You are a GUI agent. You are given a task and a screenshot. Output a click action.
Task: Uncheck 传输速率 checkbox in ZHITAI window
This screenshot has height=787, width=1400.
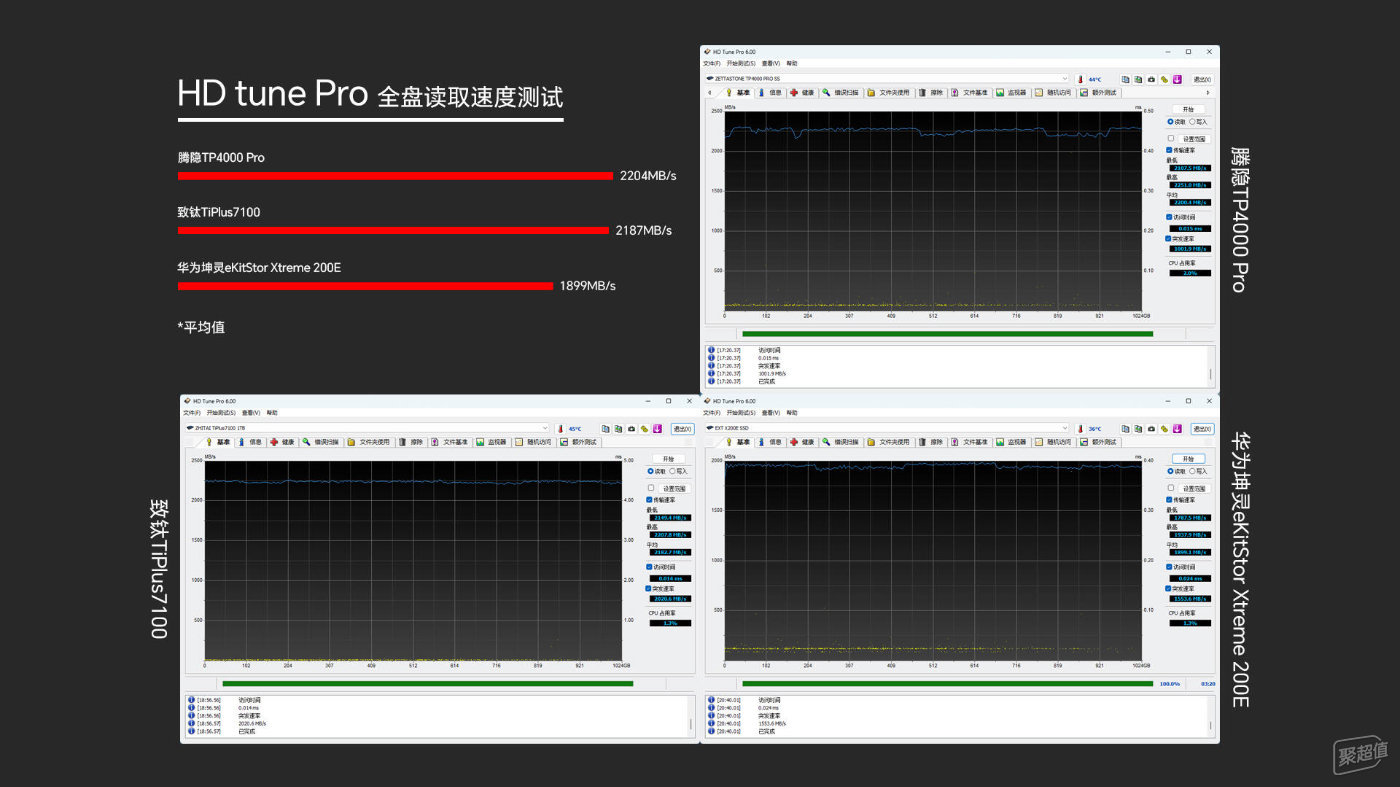[649, 500]
